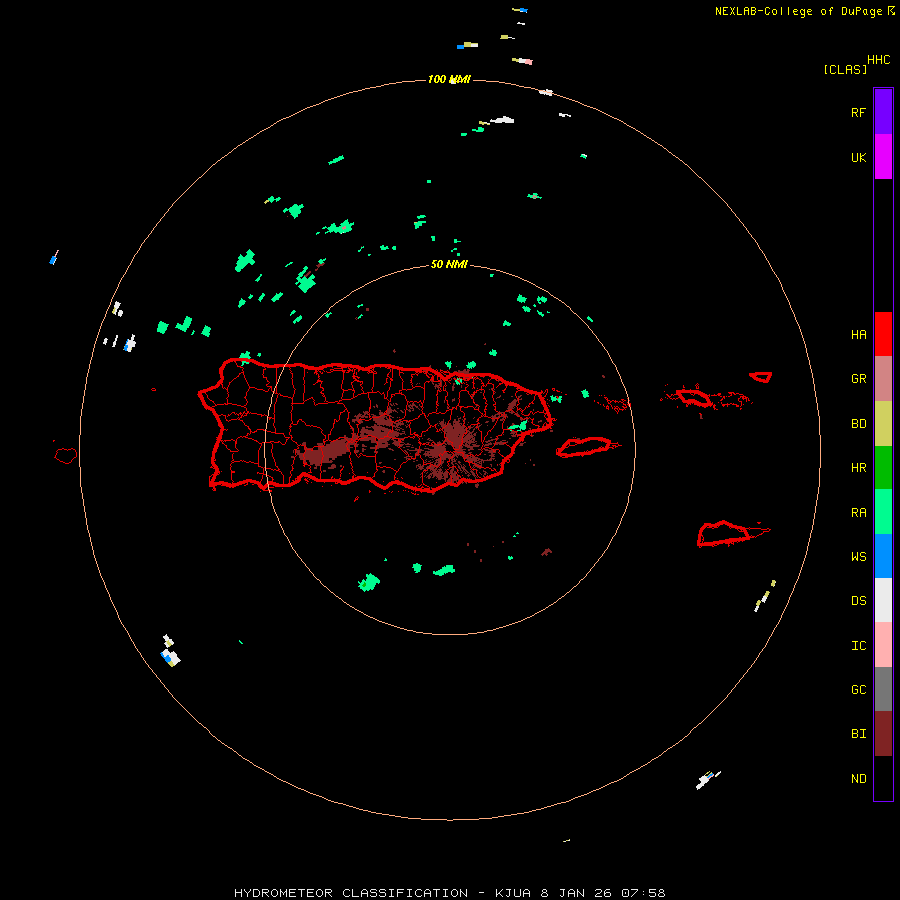Click the "[CLAS]" units label
The height and width of the screenshot is (900, 900).
(845, 69)
